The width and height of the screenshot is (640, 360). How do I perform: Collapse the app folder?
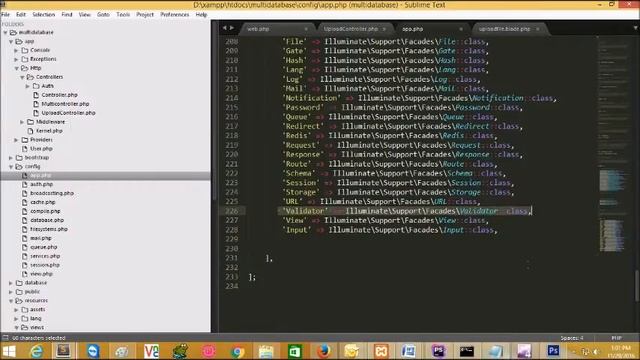tap(11, 41)
